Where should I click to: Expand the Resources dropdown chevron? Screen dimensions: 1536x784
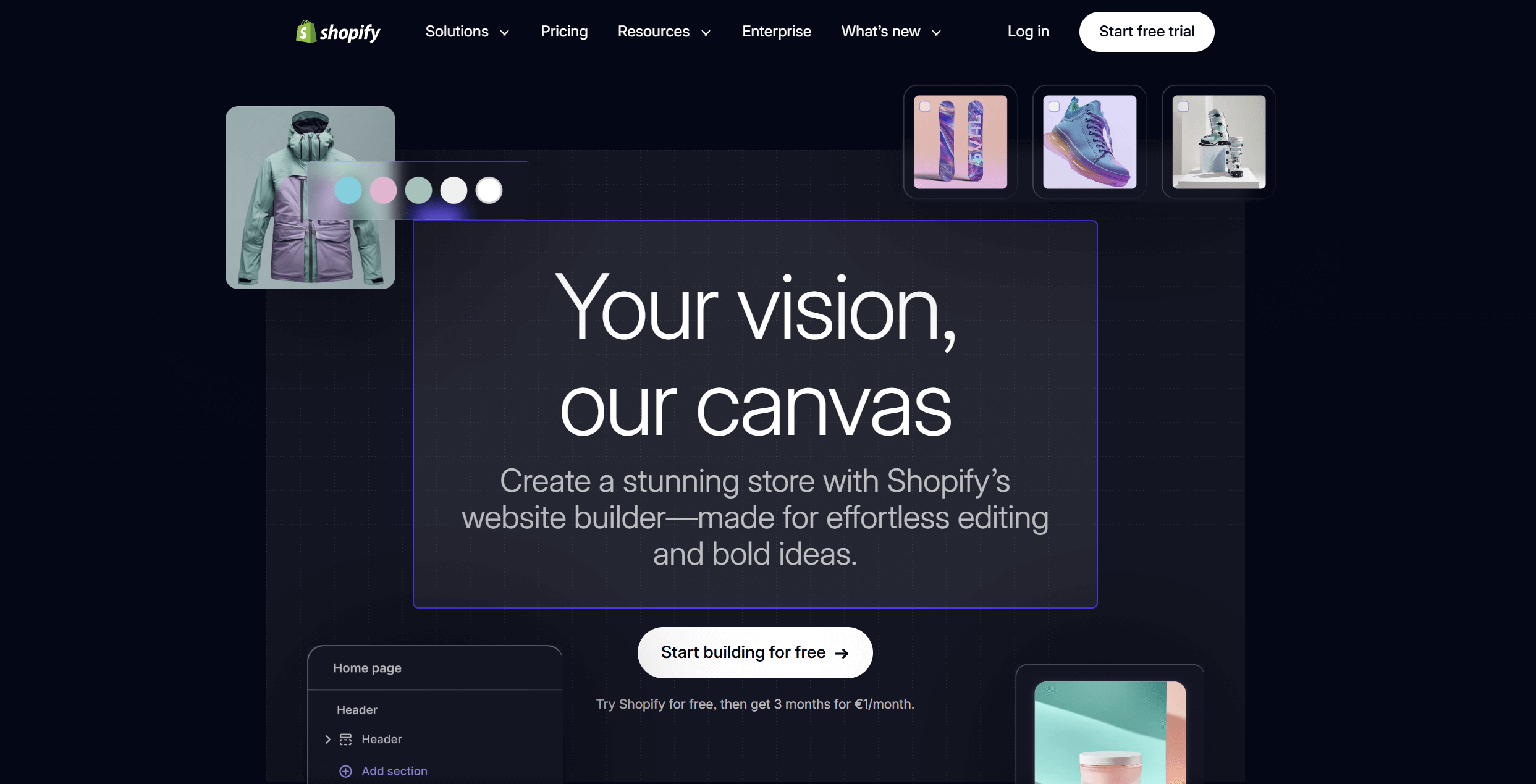pyautogui.click(x=706, y=33)
